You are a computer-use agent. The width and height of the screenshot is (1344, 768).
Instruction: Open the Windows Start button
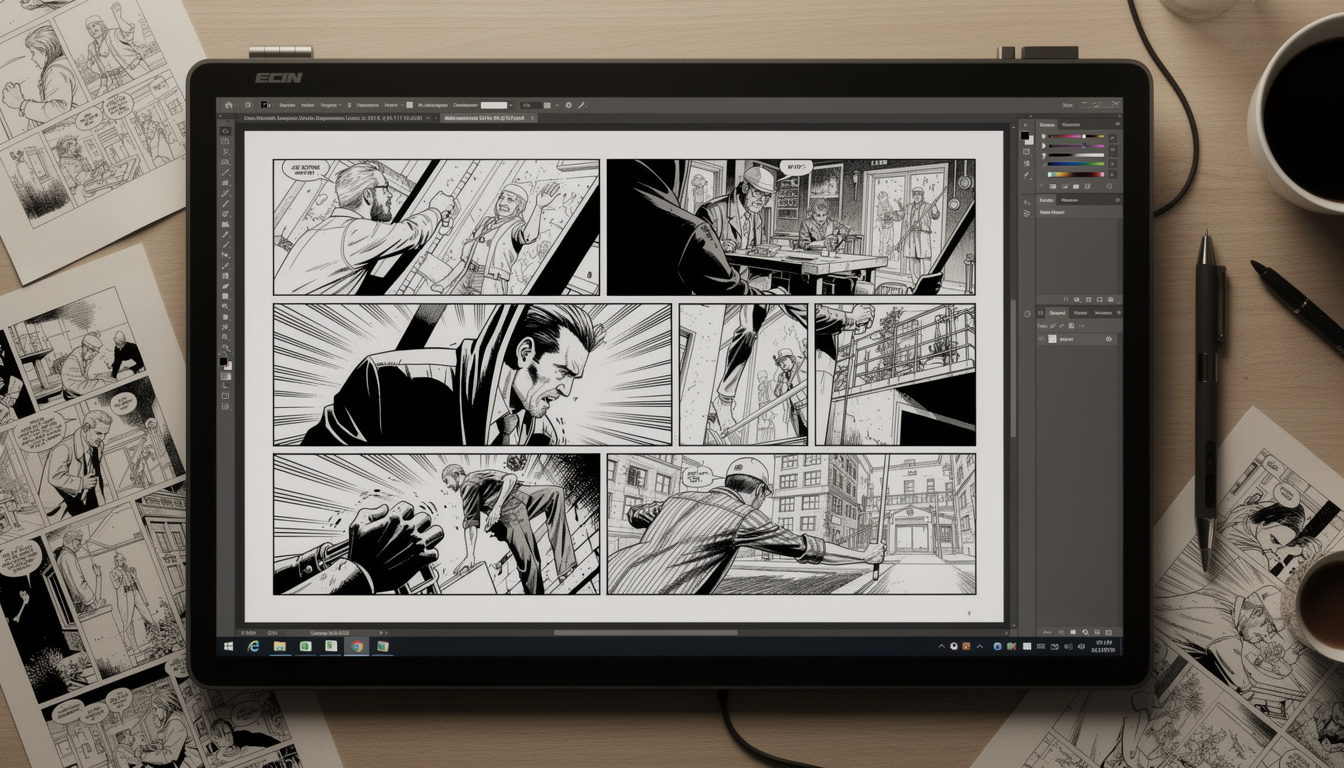[x=228, y=647]
